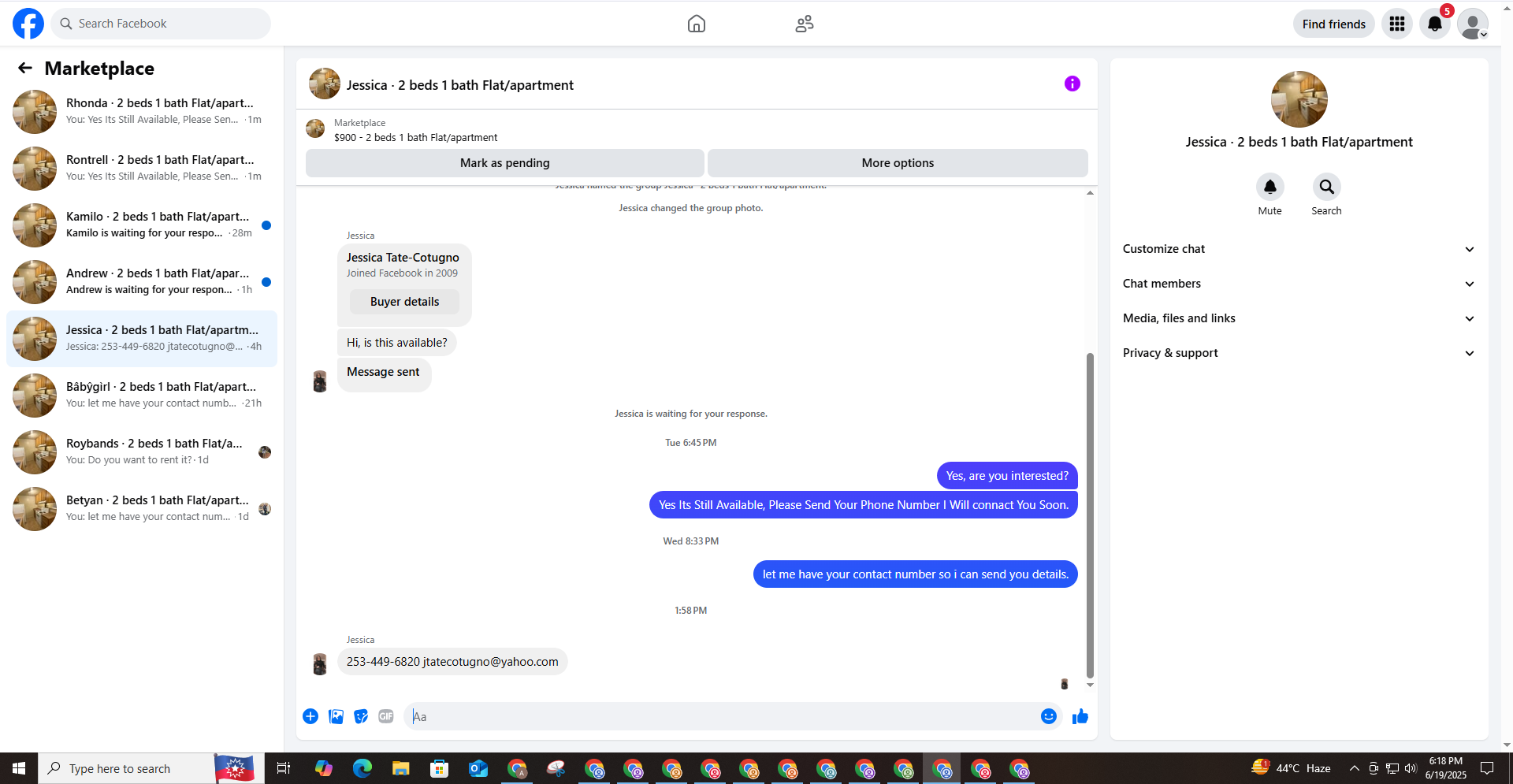Open More options for the listing
This screenshot has width=1513, height=784.
click(898, 163)
